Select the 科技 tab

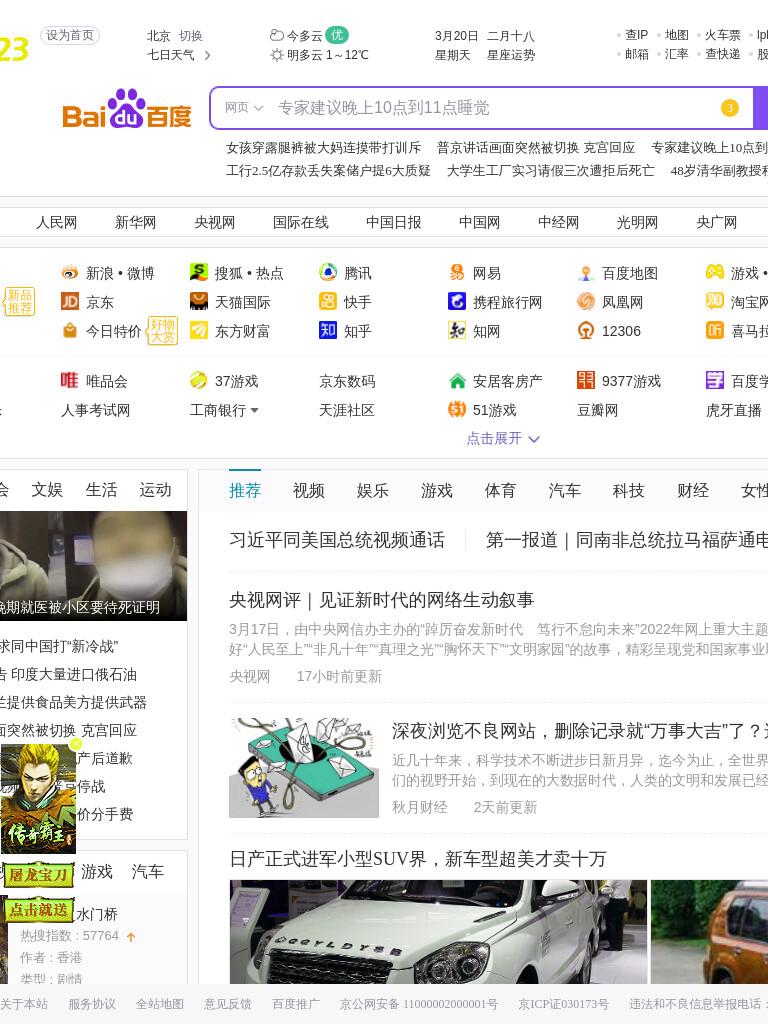click(628, 490)
